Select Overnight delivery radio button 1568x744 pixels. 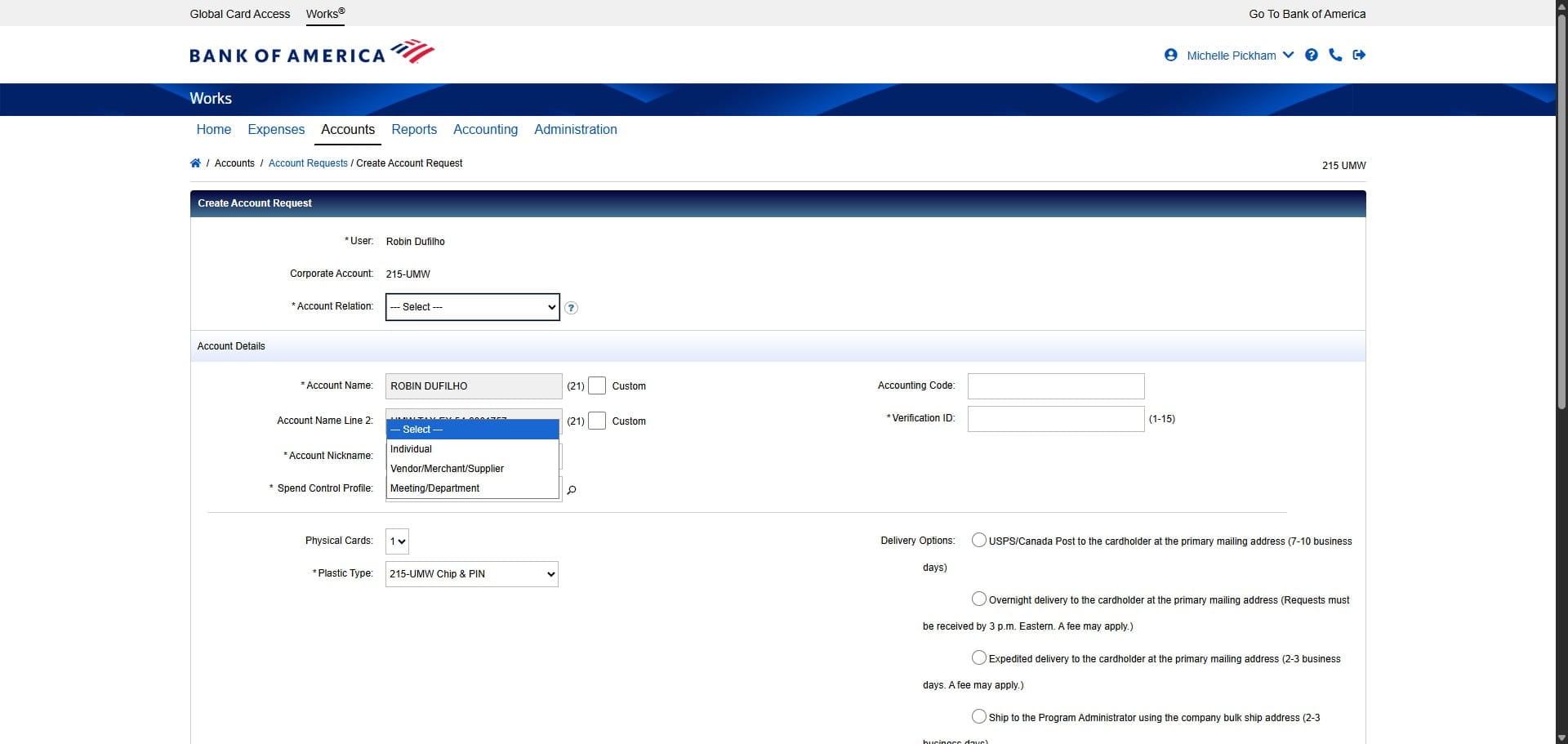tap(978, 599)
